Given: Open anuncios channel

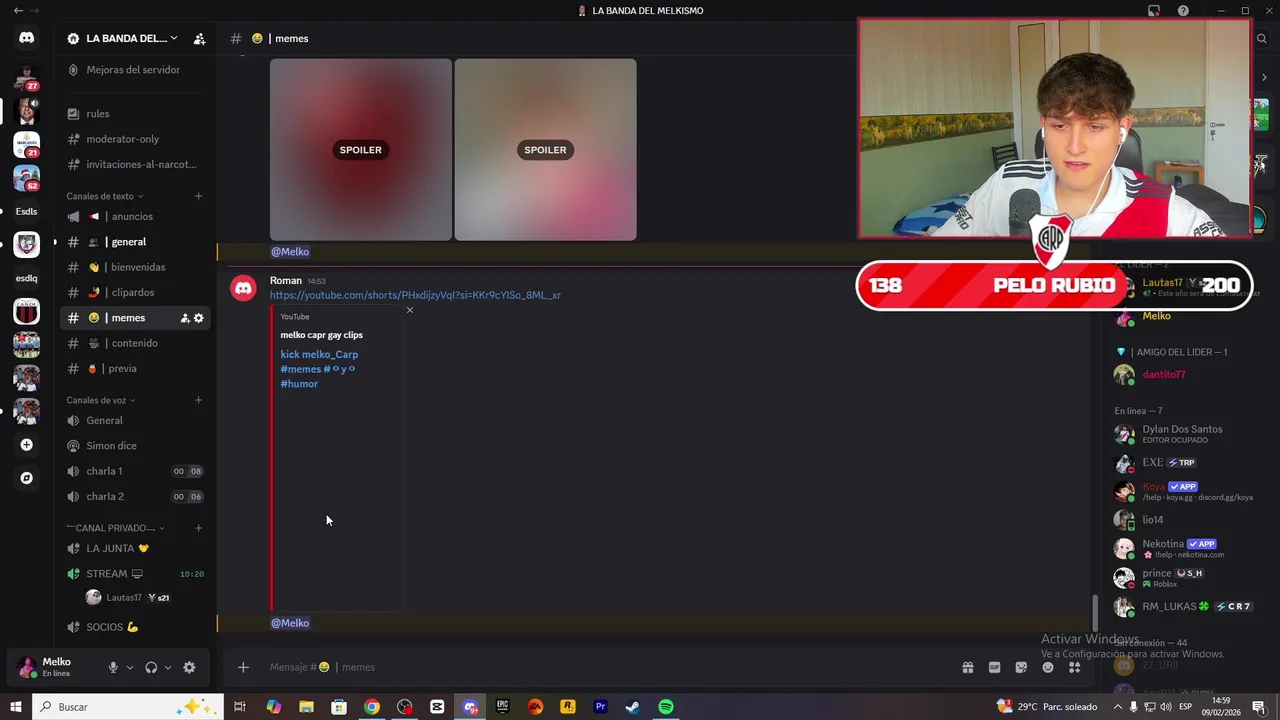Looking at the screenshot, I should 133,217.
